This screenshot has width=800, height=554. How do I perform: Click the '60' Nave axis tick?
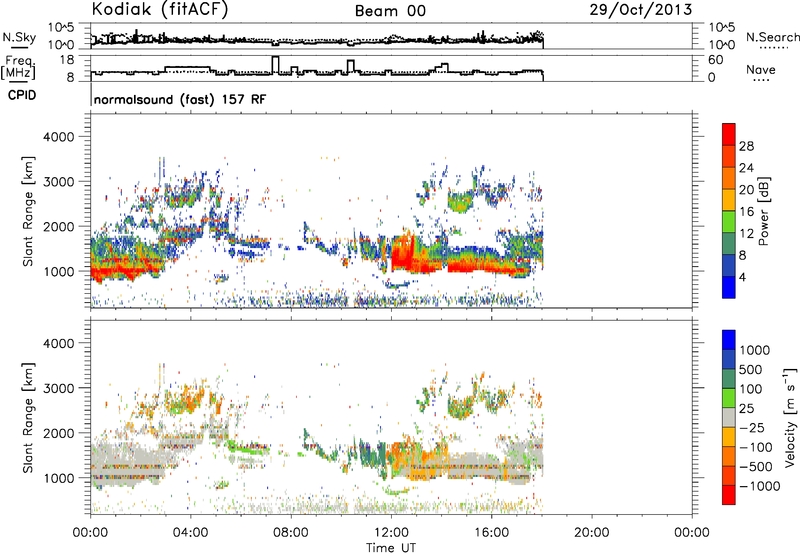[x=715, y=60]
